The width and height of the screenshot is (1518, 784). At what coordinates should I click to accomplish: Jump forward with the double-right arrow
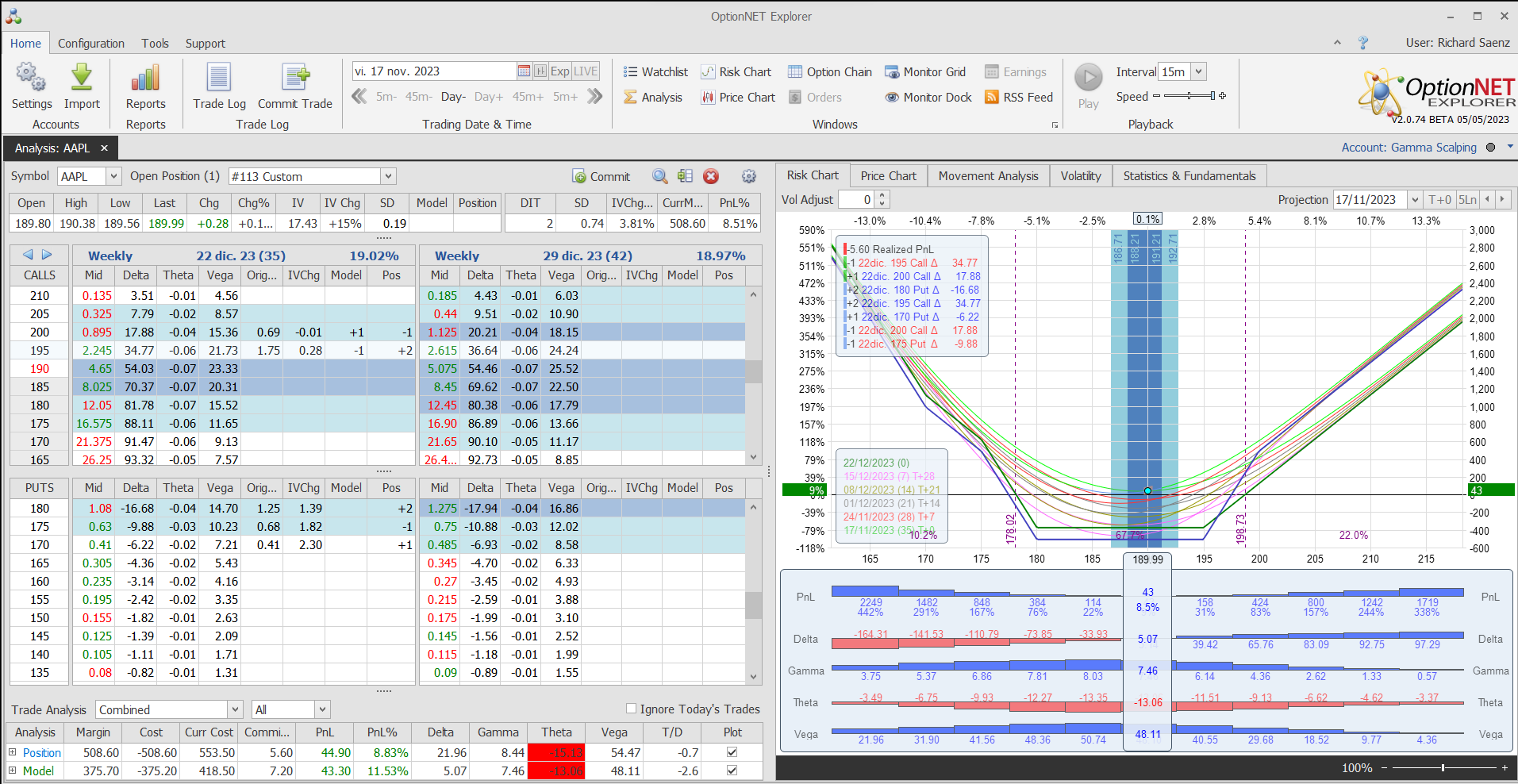[x=595, y=97]
